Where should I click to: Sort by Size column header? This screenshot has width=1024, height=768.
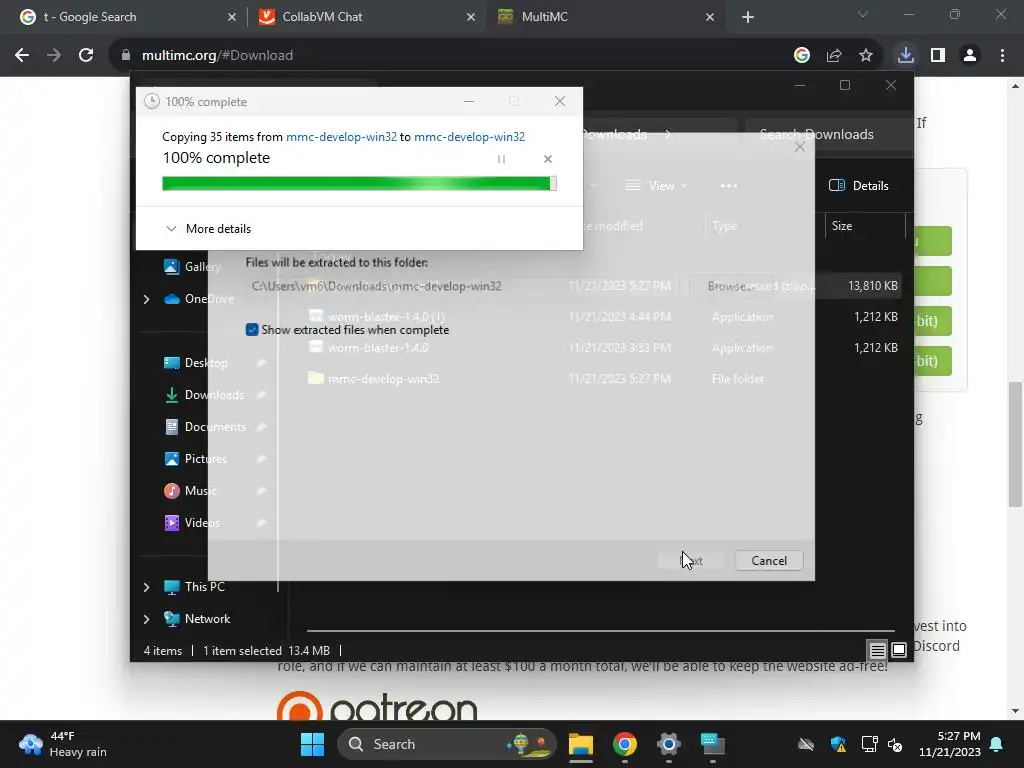[x=865, y=226]
